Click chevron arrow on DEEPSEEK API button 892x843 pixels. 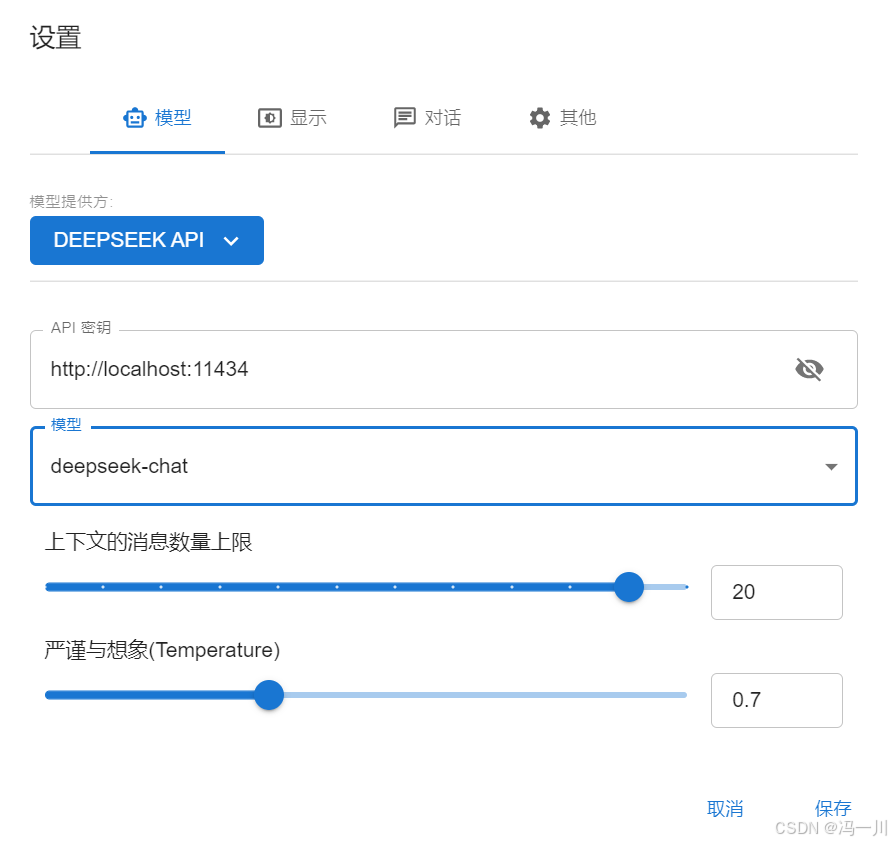click(231, 241)
